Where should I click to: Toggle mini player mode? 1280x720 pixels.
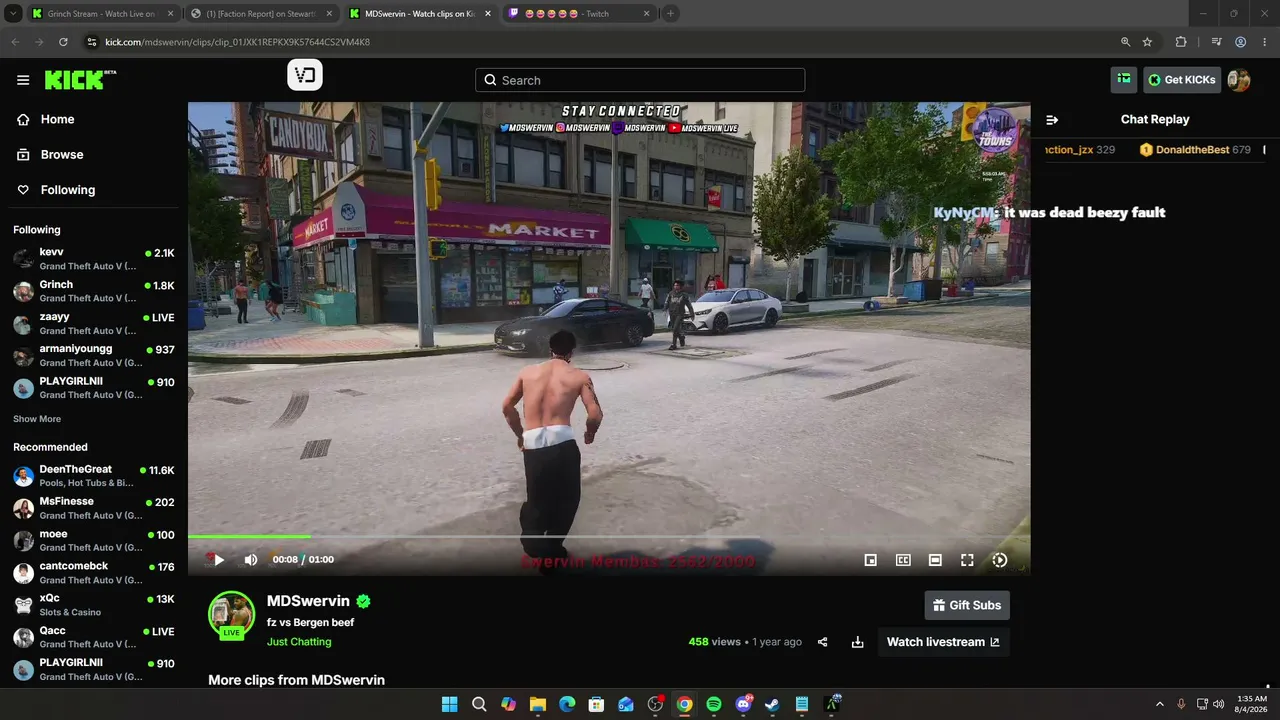pyautogui.click(x=871, y=560)
